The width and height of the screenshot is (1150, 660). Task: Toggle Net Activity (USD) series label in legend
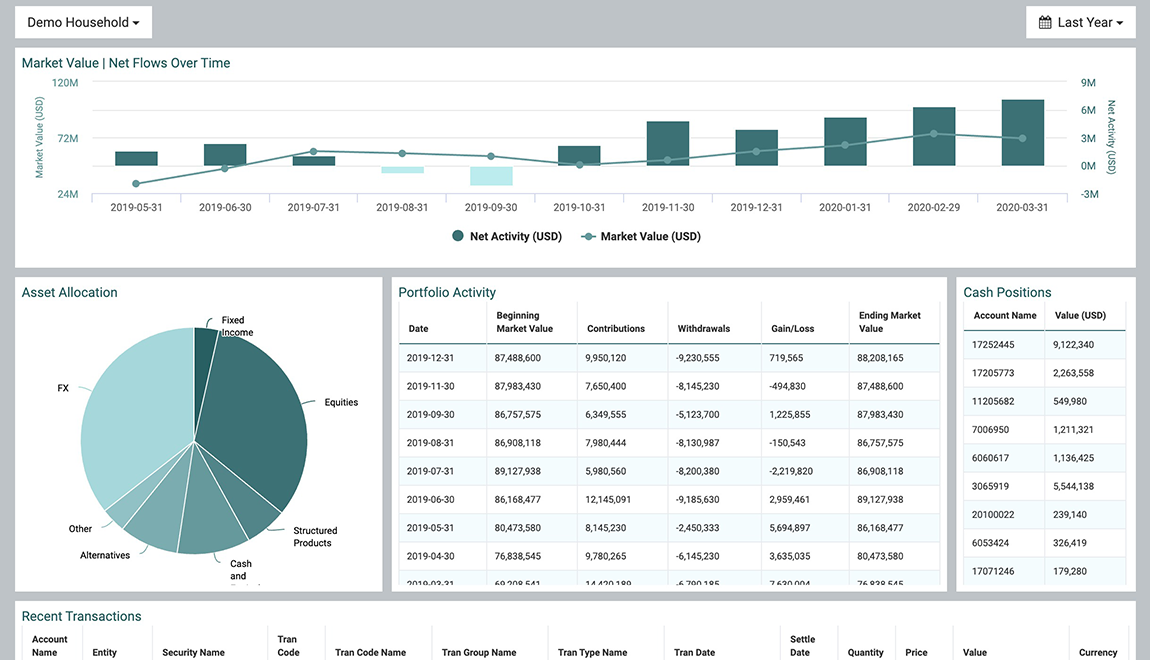tap(515, 237)
